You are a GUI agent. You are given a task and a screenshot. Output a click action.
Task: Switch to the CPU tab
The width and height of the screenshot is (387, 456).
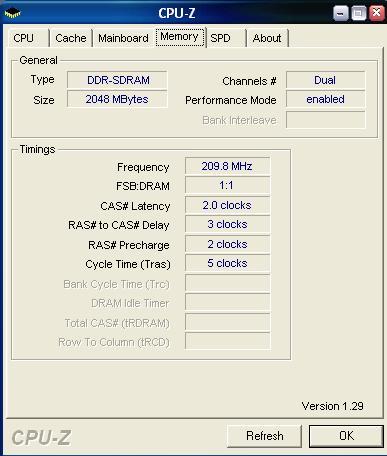pos(28,38)
